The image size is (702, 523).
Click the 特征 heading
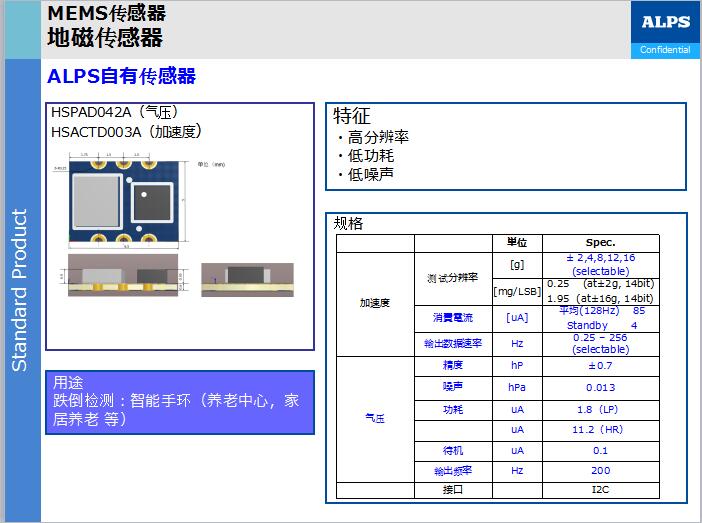[x=352, y=116]
